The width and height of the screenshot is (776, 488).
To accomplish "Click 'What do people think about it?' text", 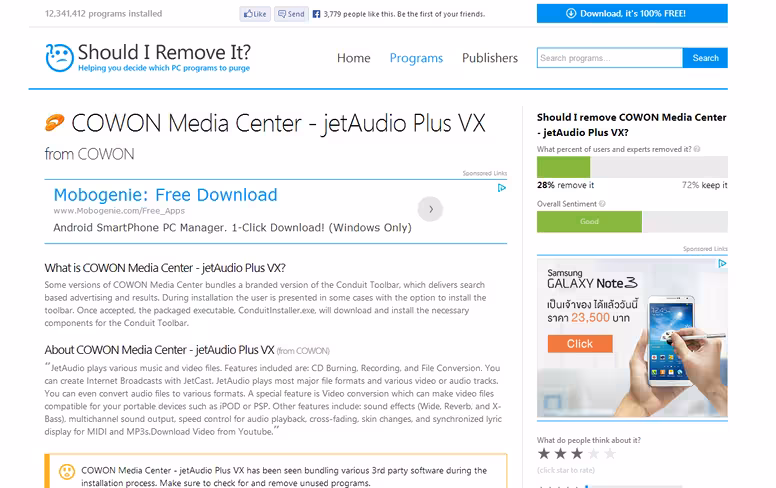I will 588,440.
